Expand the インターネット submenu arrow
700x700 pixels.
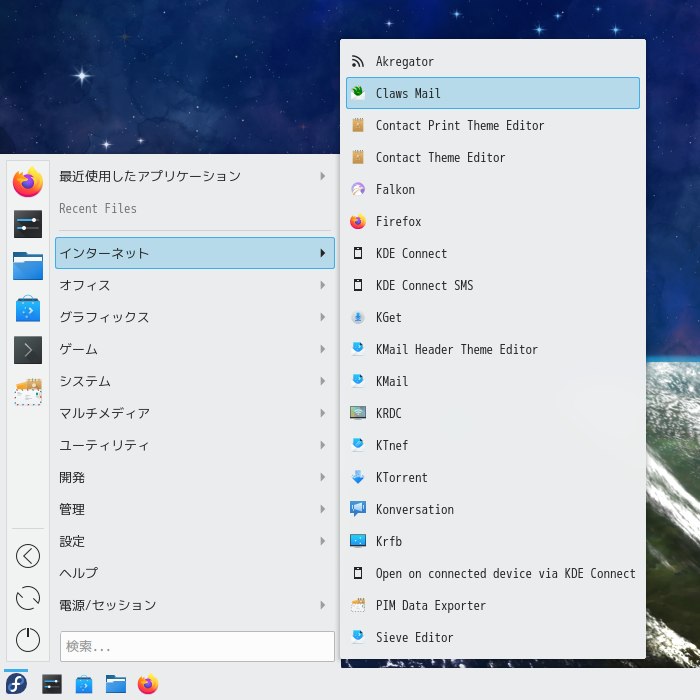tap(322, 253)
